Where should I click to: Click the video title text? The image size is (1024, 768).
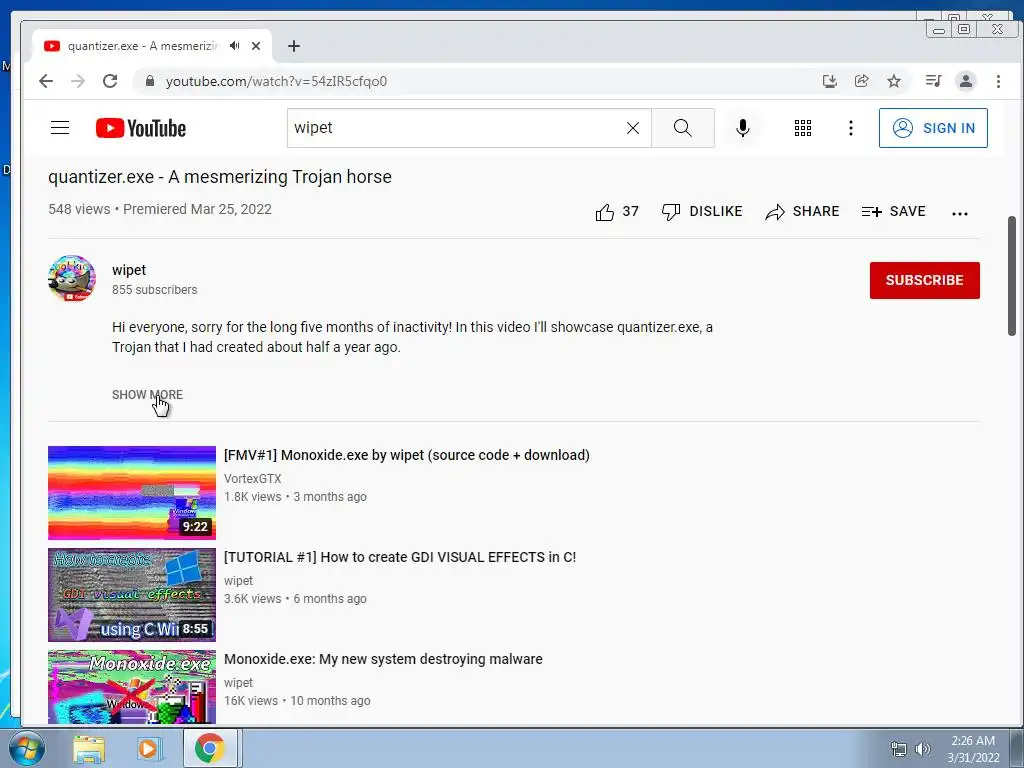pos(219,177)
